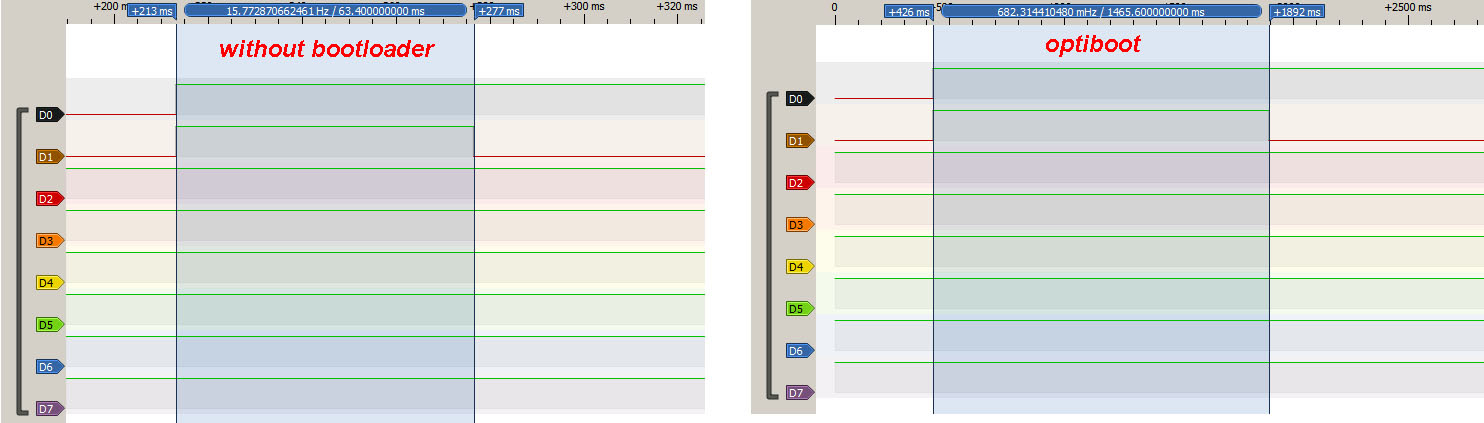1484x423 pixels.
Task: Click the 1465.6 ms cursor measurement label
Action: point(1100,11)
